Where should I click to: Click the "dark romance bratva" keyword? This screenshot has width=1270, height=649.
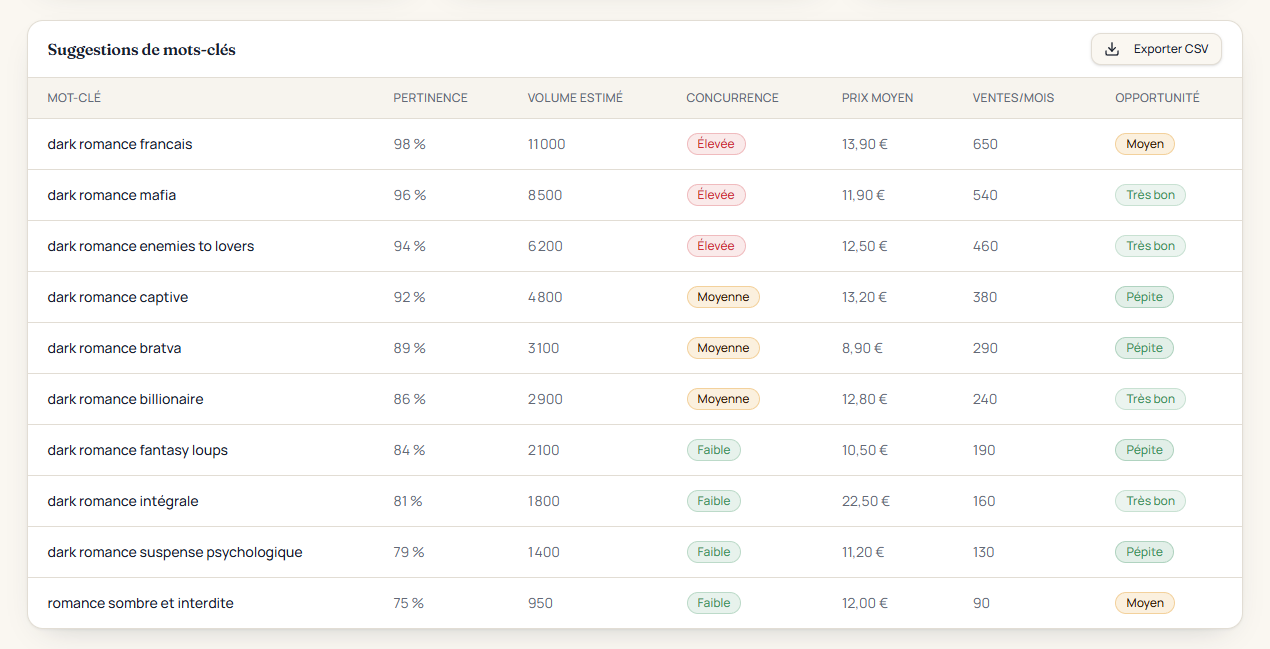point(114,348)
